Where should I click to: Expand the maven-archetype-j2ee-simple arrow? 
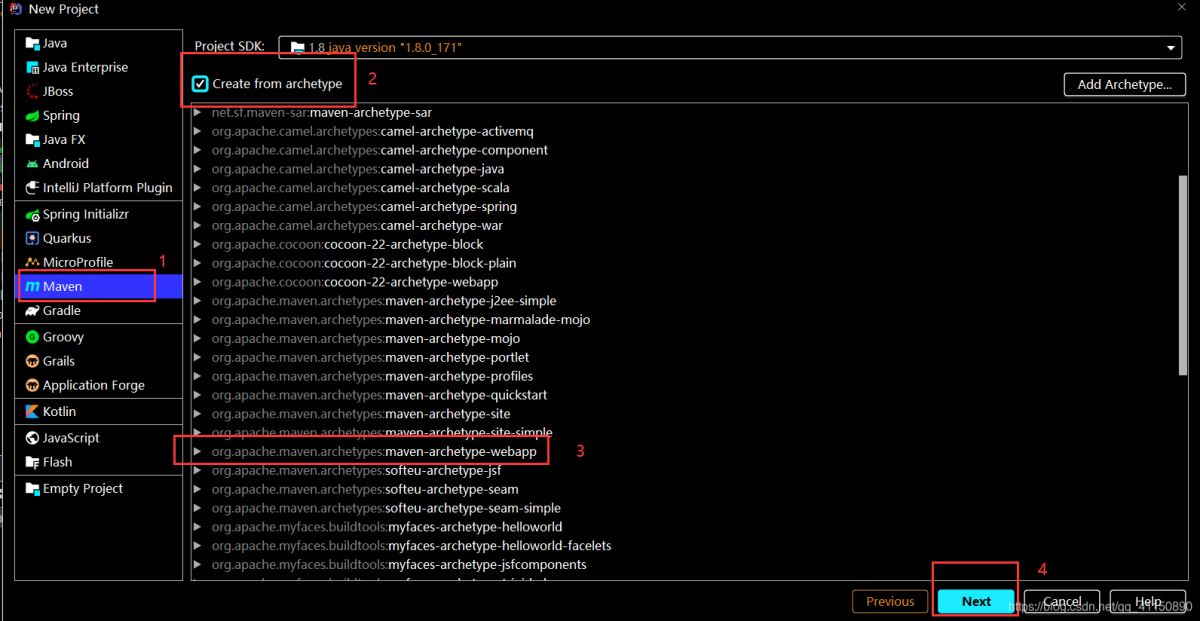pyautogui.click(x=198, y=301)
